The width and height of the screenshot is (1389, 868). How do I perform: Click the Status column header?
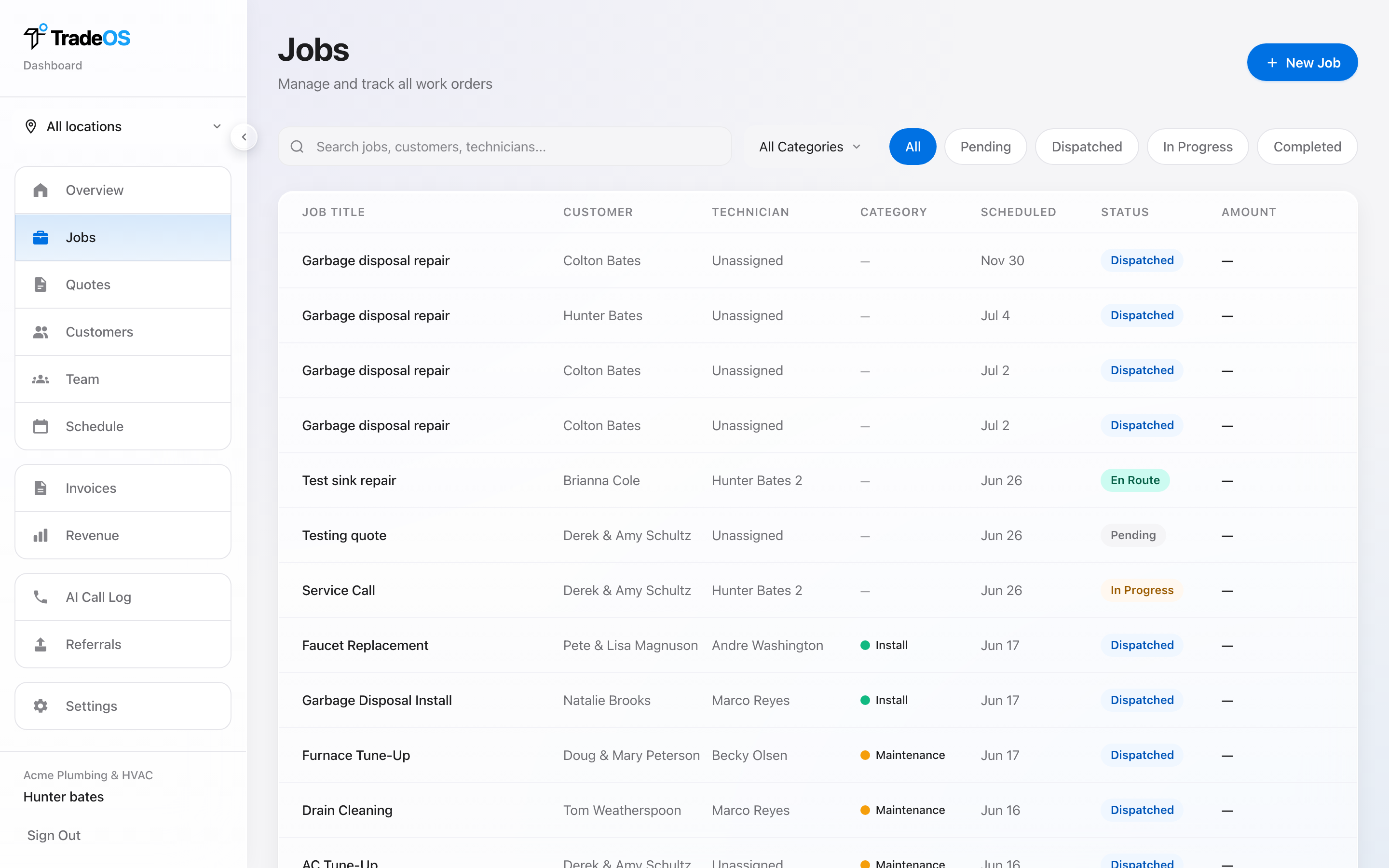pos(1125,212)
